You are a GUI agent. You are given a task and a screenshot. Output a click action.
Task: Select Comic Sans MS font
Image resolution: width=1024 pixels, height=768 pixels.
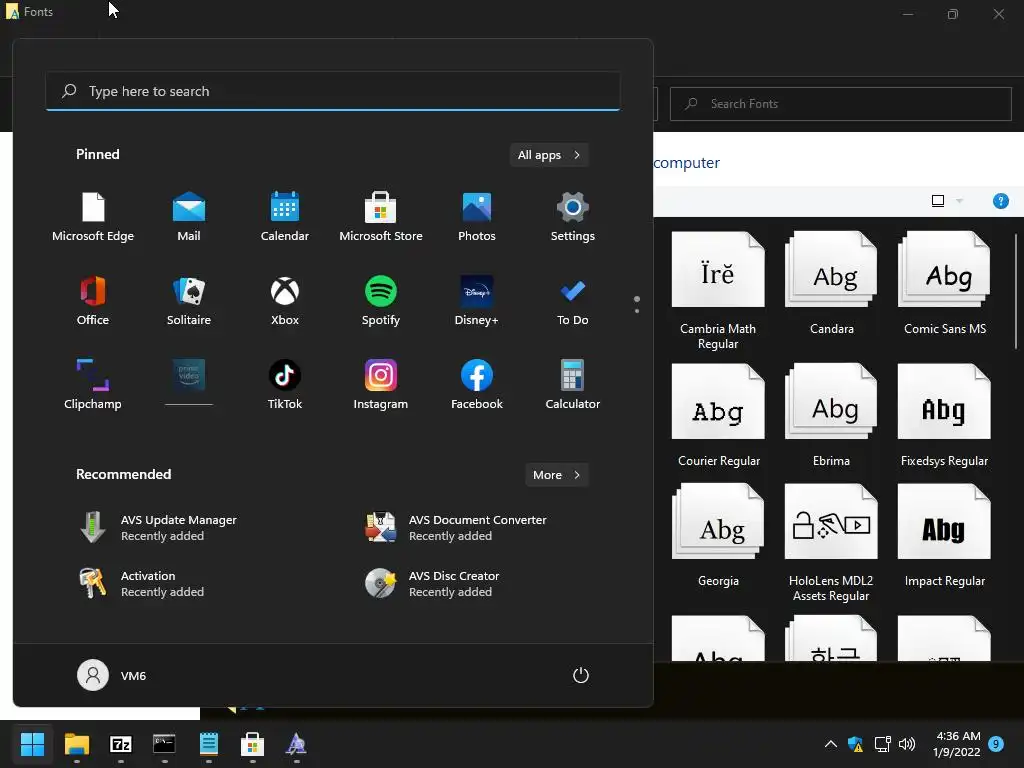tap(944, 283)
